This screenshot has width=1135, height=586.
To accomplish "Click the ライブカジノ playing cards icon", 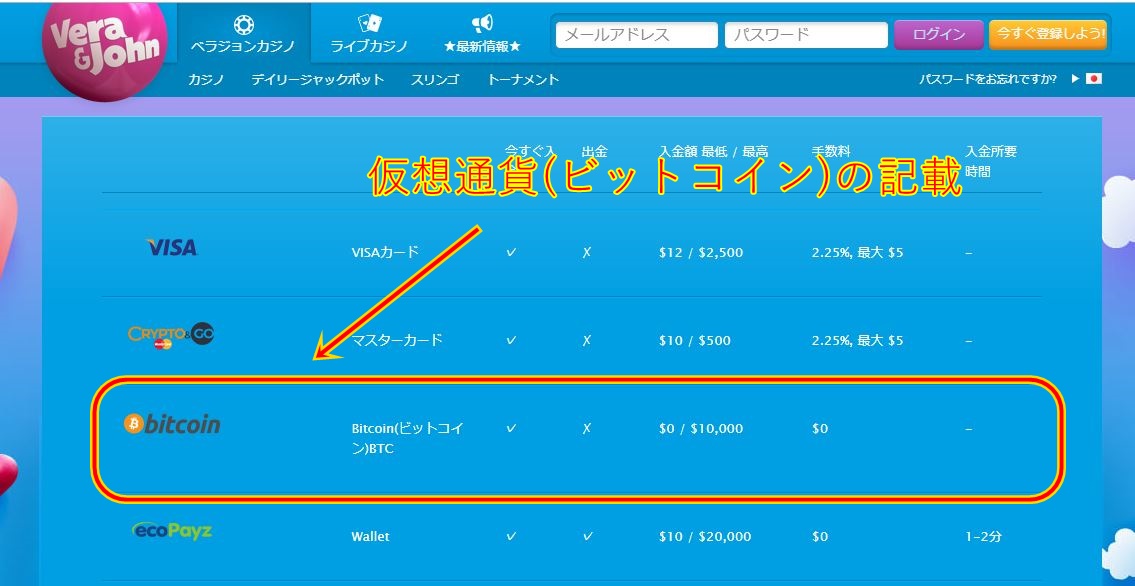I will (x=370, y=24).
